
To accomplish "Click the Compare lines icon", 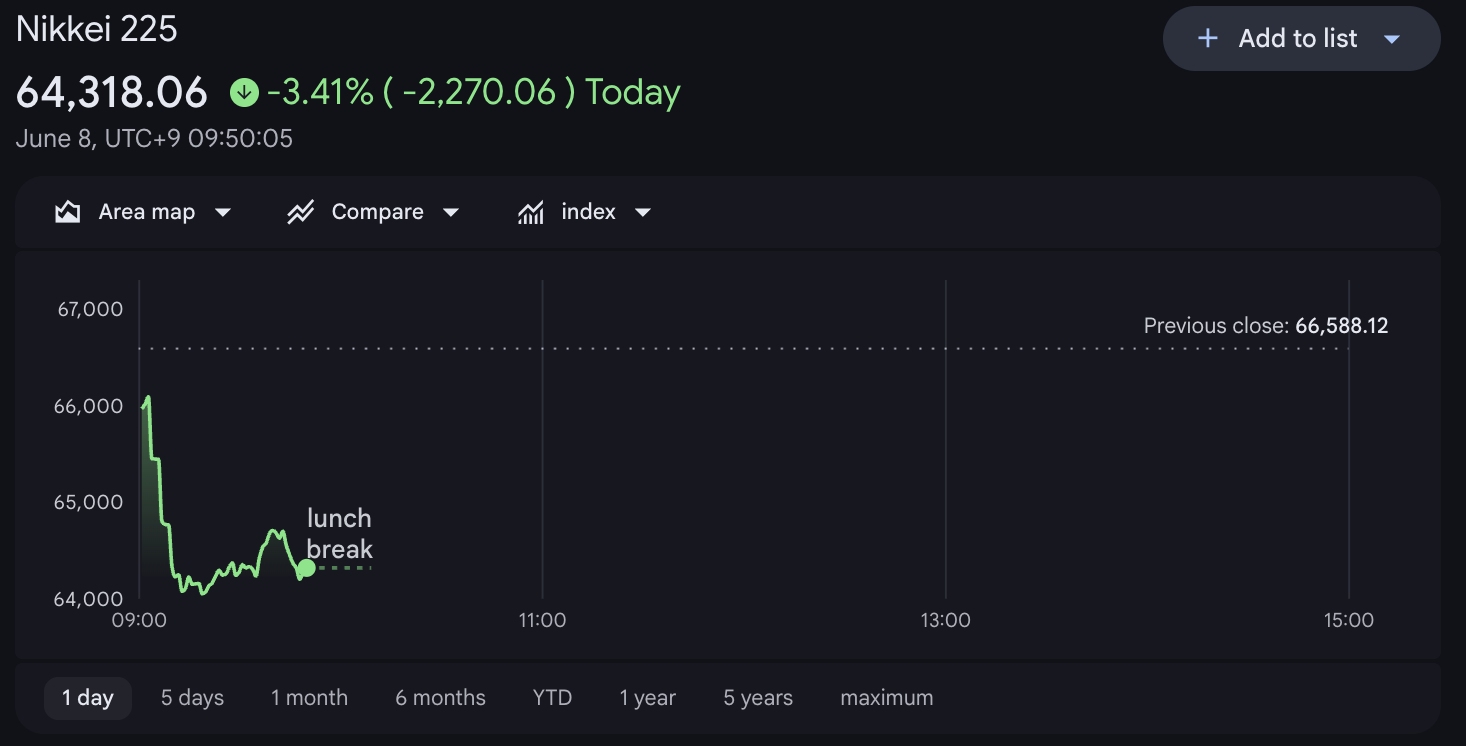I will pyautogui.click(x=301, y=212).
